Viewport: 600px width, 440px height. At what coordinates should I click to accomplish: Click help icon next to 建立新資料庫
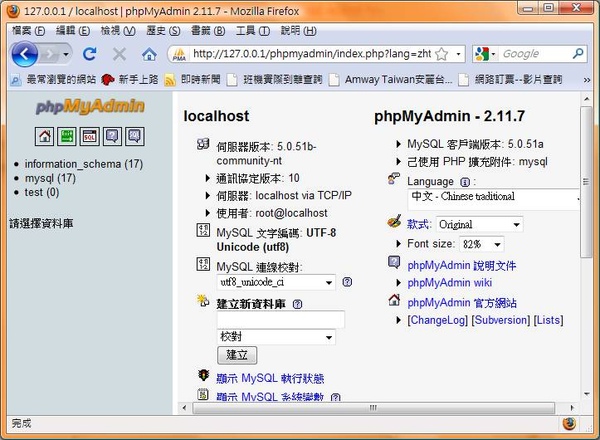pyautogui.click(x=297, y=304)
